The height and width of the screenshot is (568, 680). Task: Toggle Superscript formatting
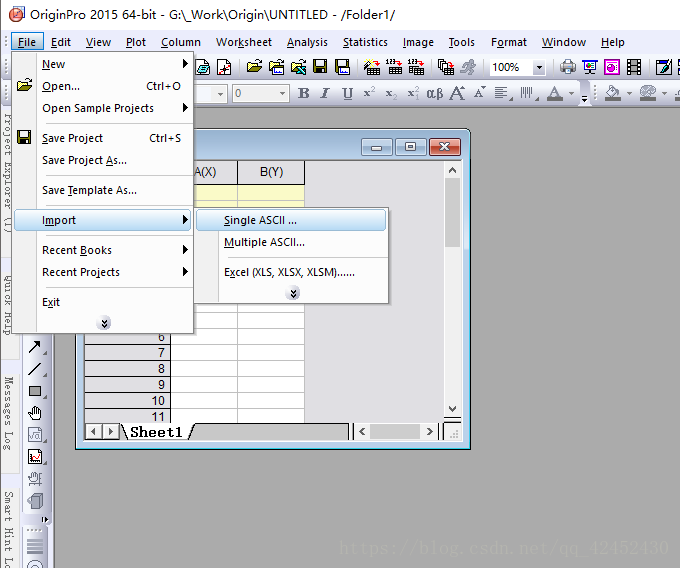click(369, 93)
